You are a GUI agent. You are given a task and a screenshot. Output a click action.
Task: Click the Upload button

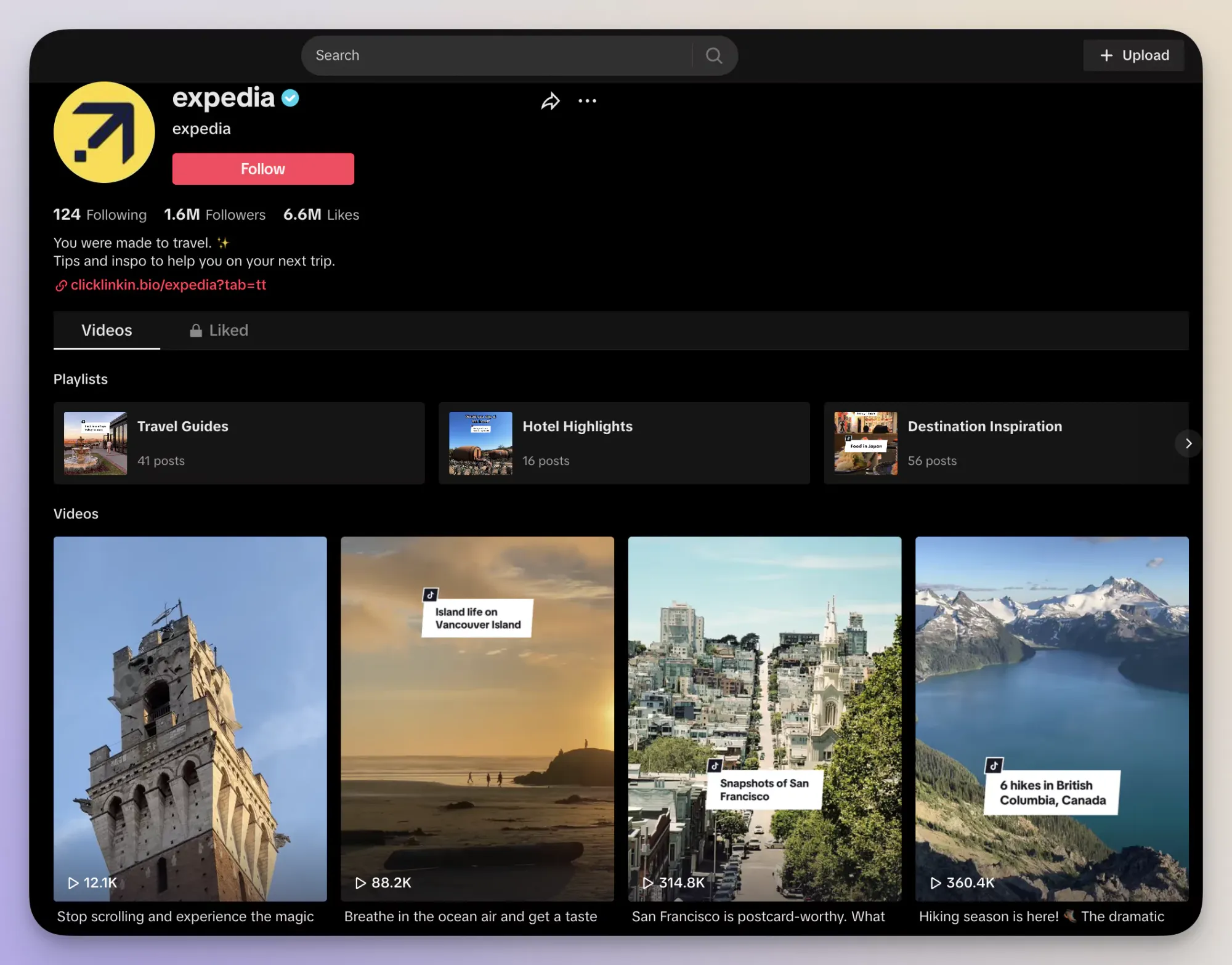click(x=1133, y=55)
